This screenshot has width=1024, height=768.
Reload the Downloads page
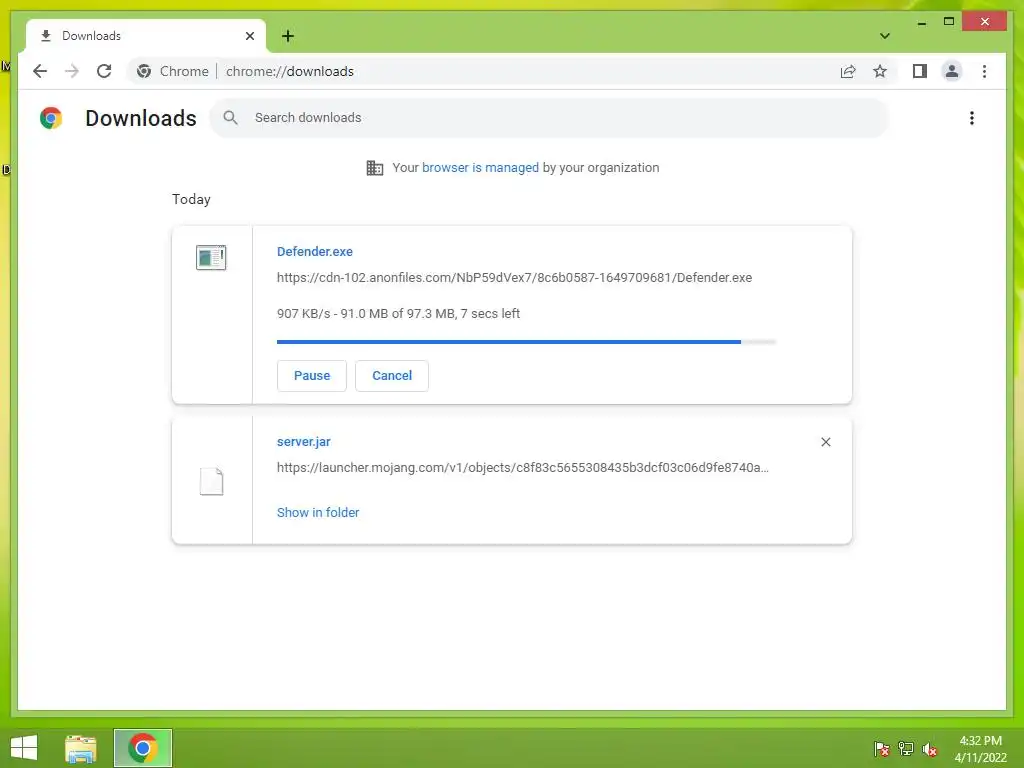click(104, 71)
